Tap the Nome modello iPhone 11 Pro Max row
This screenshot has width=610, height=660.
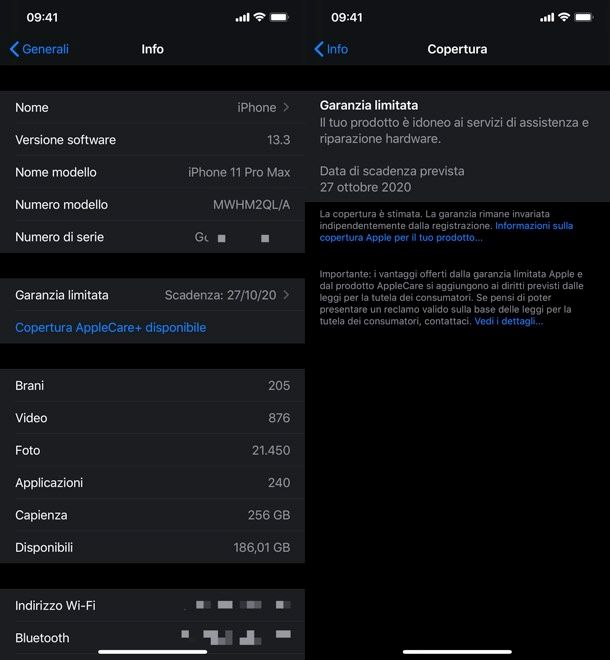152,172
